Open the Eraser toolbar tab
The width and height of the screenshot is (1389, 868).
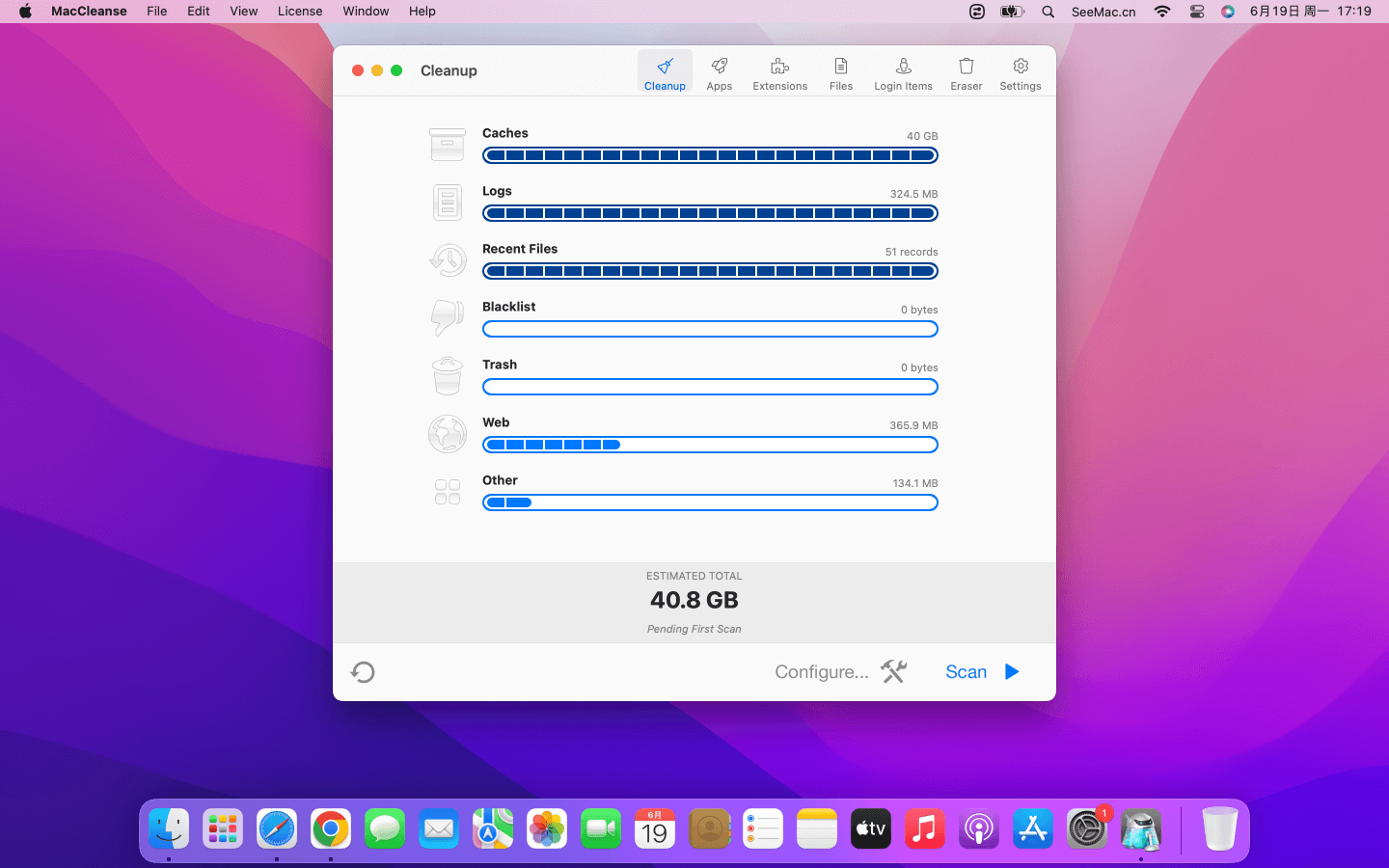coord(966,72)
